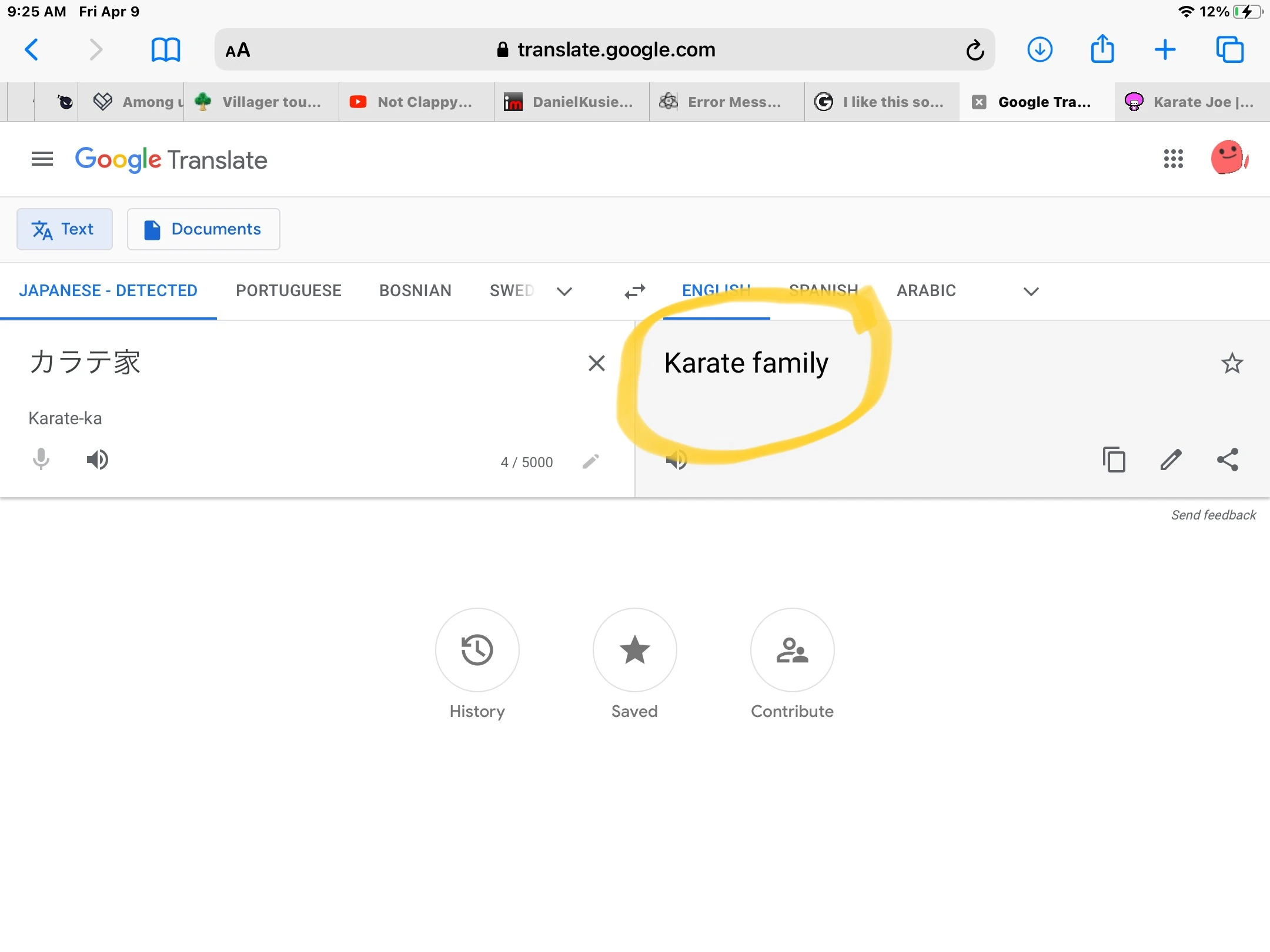1270x952 pixels.
Task: Listen to the Japanese source text
Action: [97, 460]
